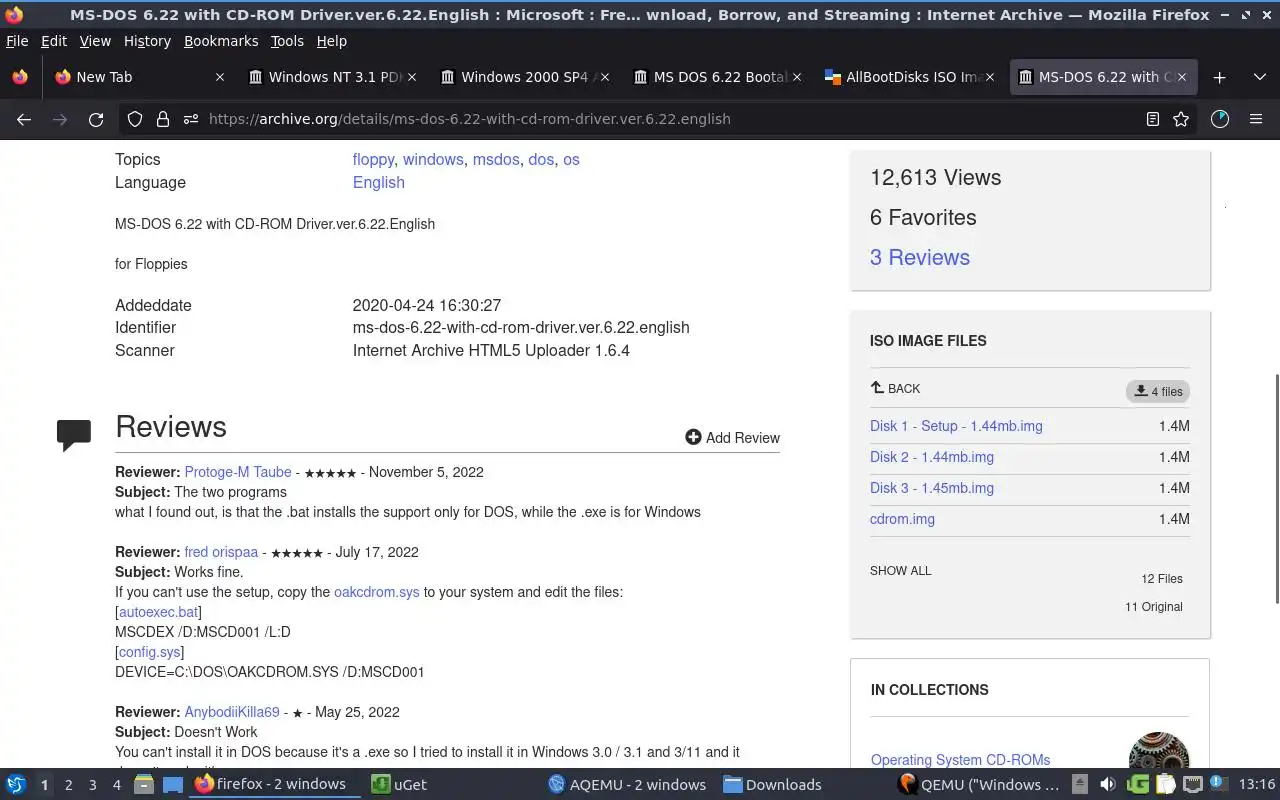Open the circular extension icon in toolbar
Screen dimensions: 1280x800
click(1219, 119)
